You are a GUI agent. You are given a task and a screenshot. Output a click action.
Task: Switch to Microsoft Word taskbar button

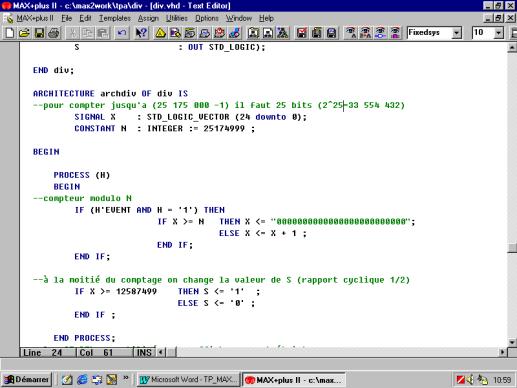[188, 379]
